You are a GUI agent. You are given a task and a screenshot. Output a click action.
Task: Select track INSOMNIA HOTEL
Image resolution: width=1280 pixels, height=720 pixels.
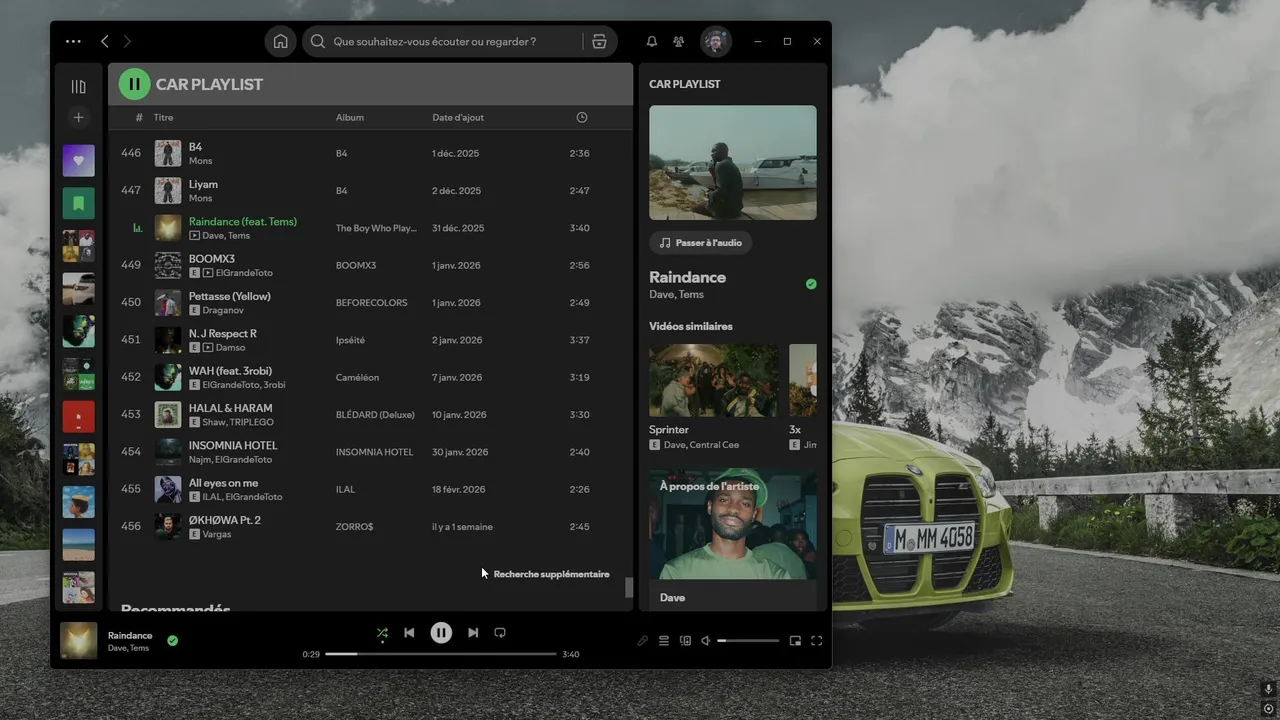[x=371, y=452]
